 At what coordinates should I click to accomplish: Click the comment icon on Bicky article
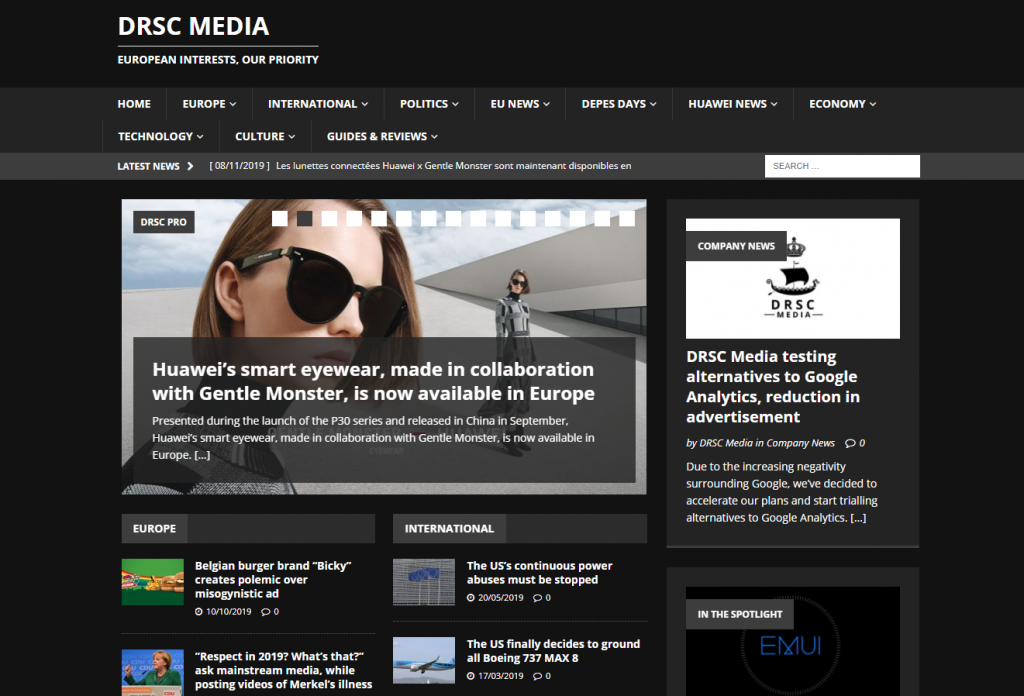[266, 612]
